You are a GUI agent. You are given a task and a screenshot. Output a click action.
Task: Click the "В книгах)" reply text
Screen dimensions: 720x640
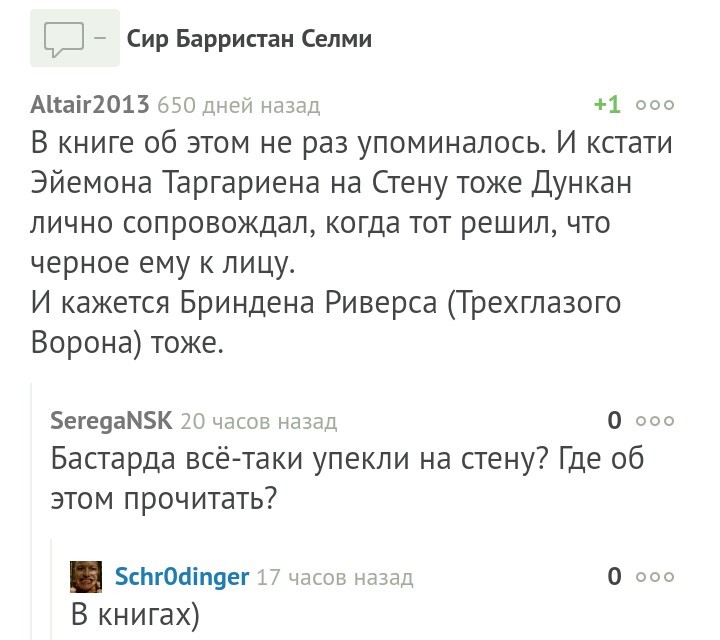(x=136, y=614)
